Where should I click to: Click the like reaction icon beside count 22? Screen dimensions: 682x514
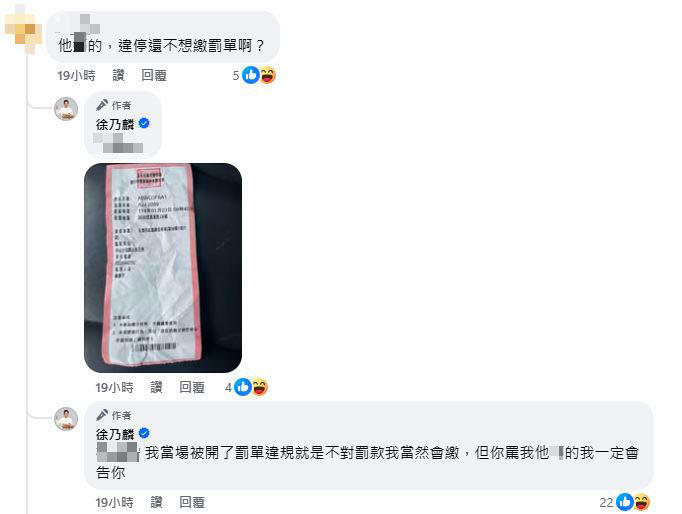click(625, 502)
